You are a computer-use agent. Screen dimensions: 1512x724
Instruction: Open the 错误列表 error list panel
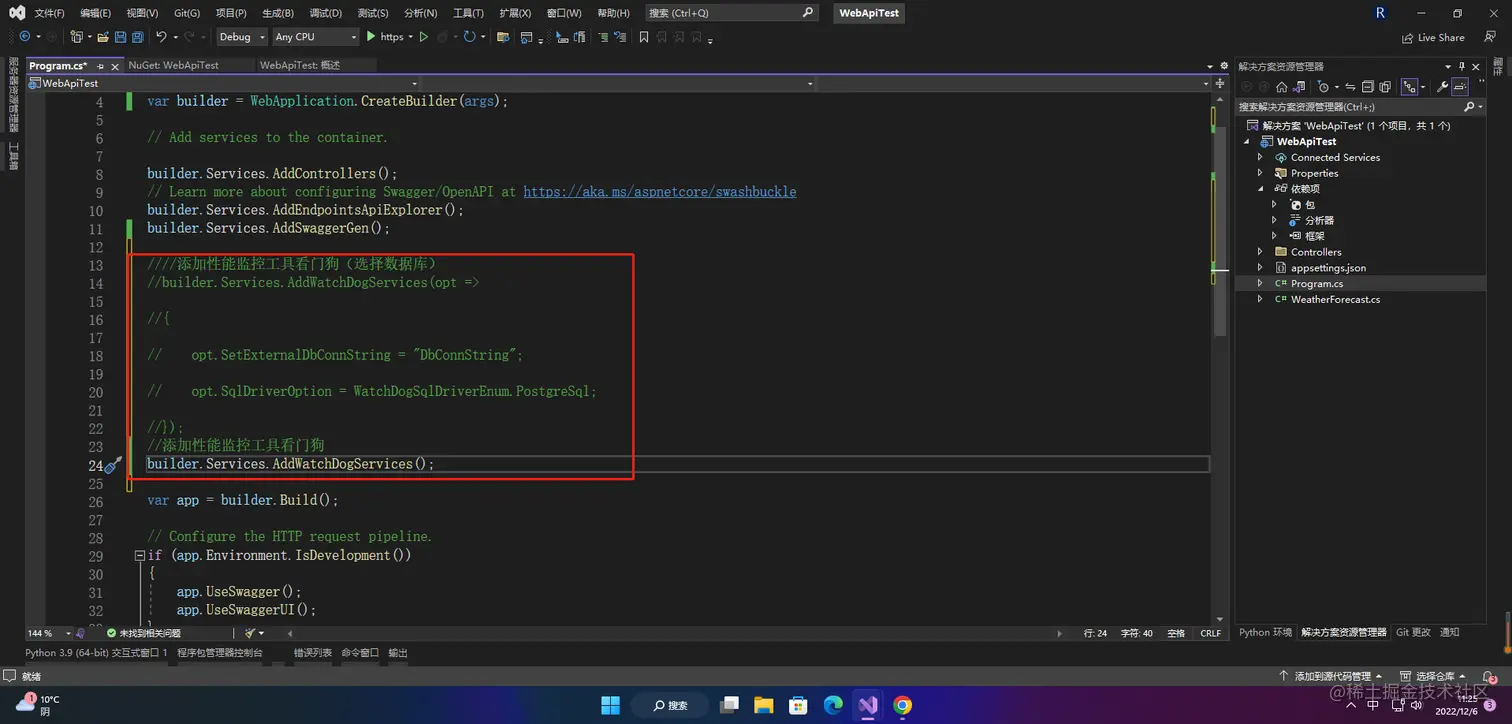pyautogui.click(x=312, y=653)
